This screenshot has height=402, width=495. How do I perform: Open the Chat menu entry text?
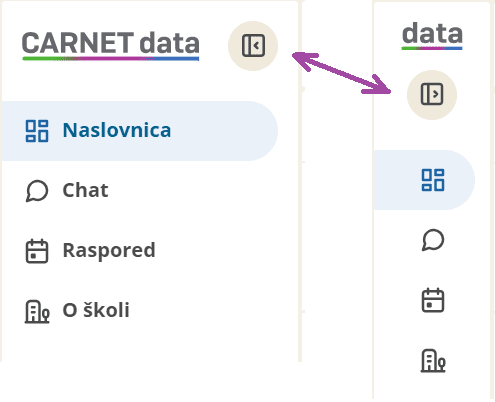(85, 190)
